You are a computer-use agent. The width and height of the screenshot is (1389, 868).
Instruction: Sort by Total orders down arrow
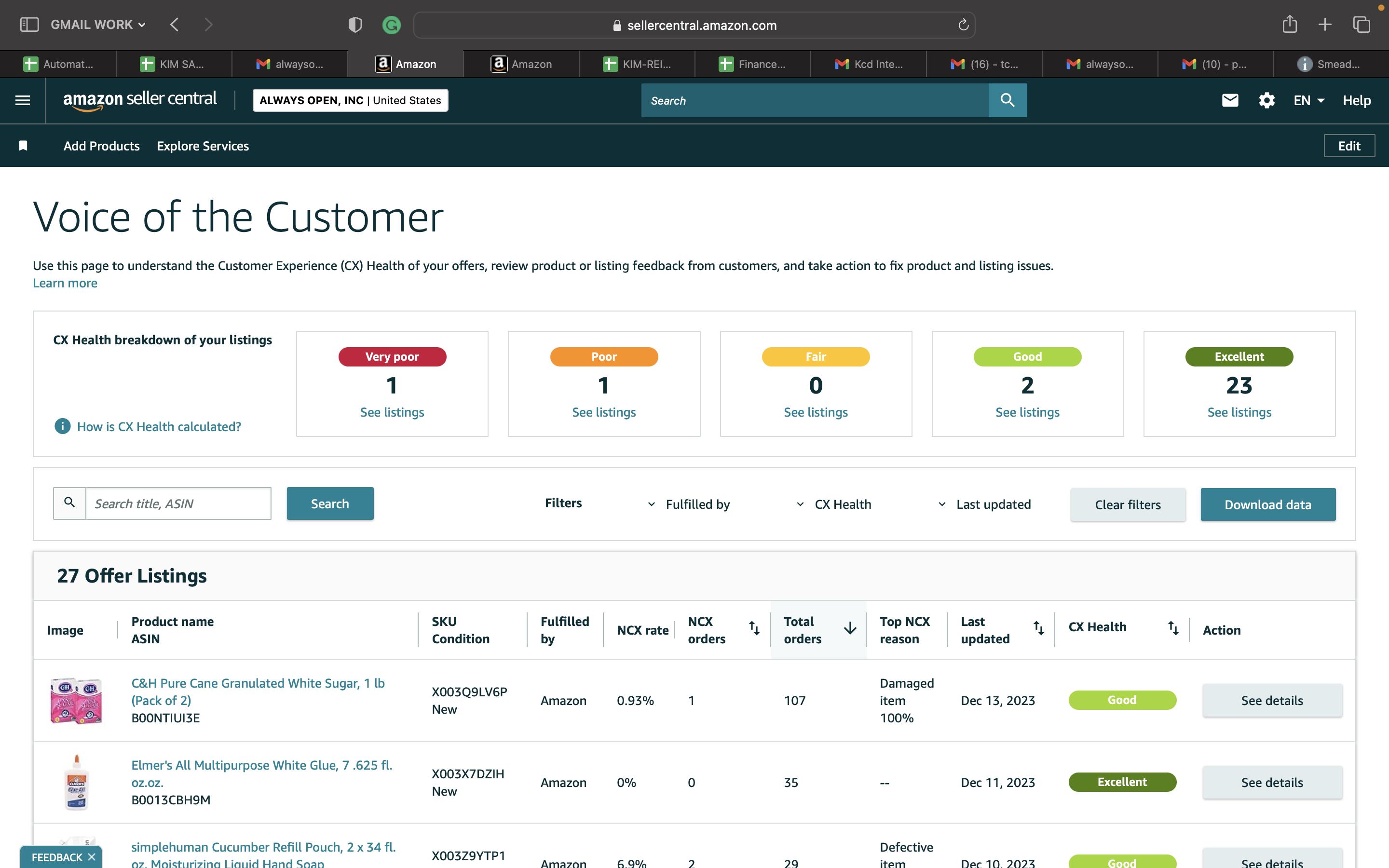(x=850, y=629)
